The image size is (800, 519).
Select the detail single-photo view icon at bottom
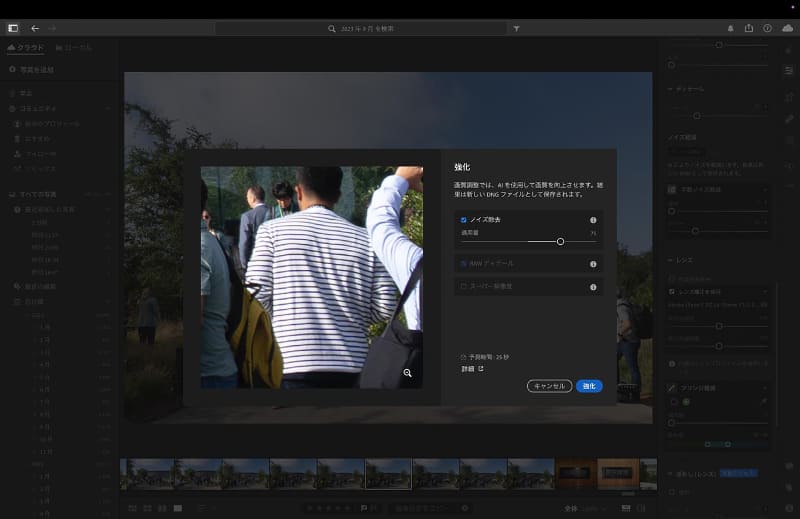point(178,508)
